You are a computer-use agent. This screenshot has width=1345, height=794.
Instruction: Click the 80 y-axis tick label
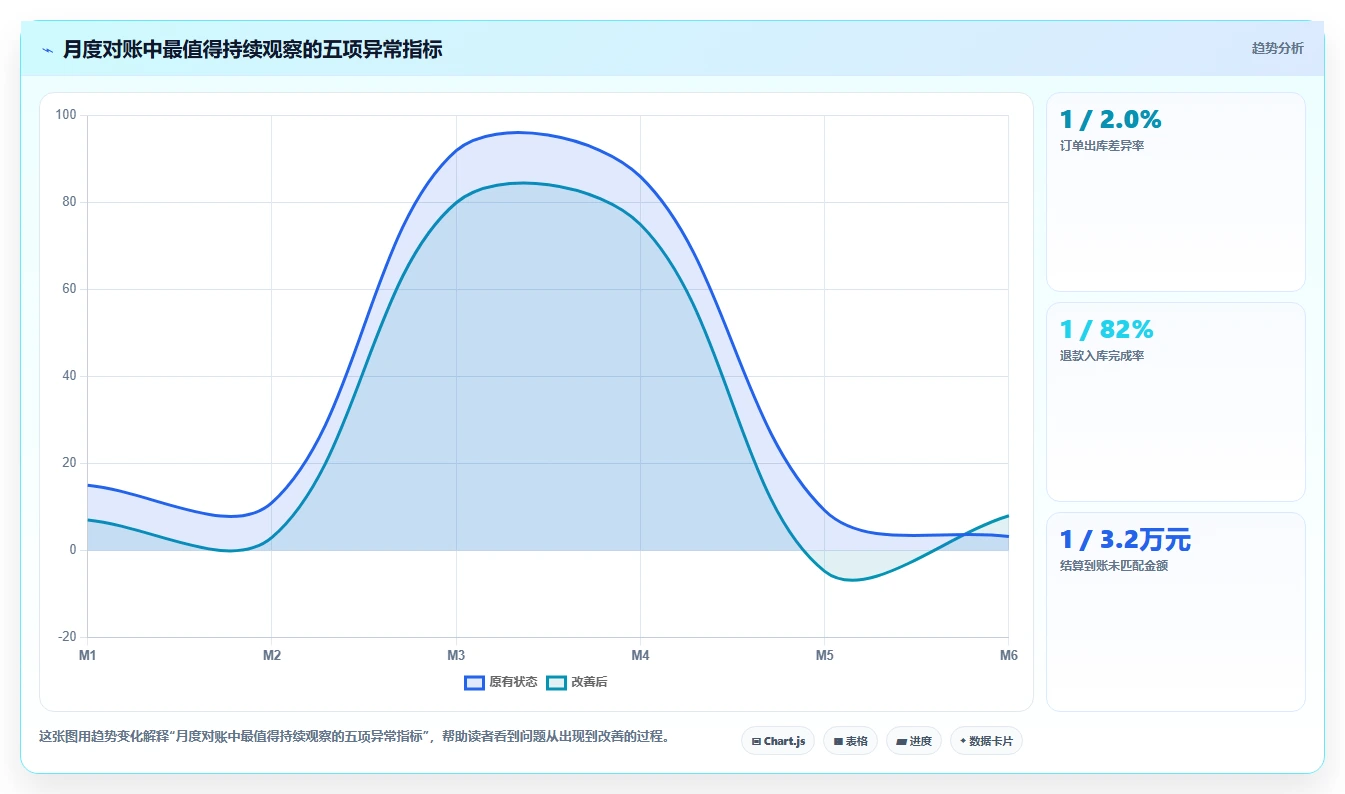pos(69,202)
